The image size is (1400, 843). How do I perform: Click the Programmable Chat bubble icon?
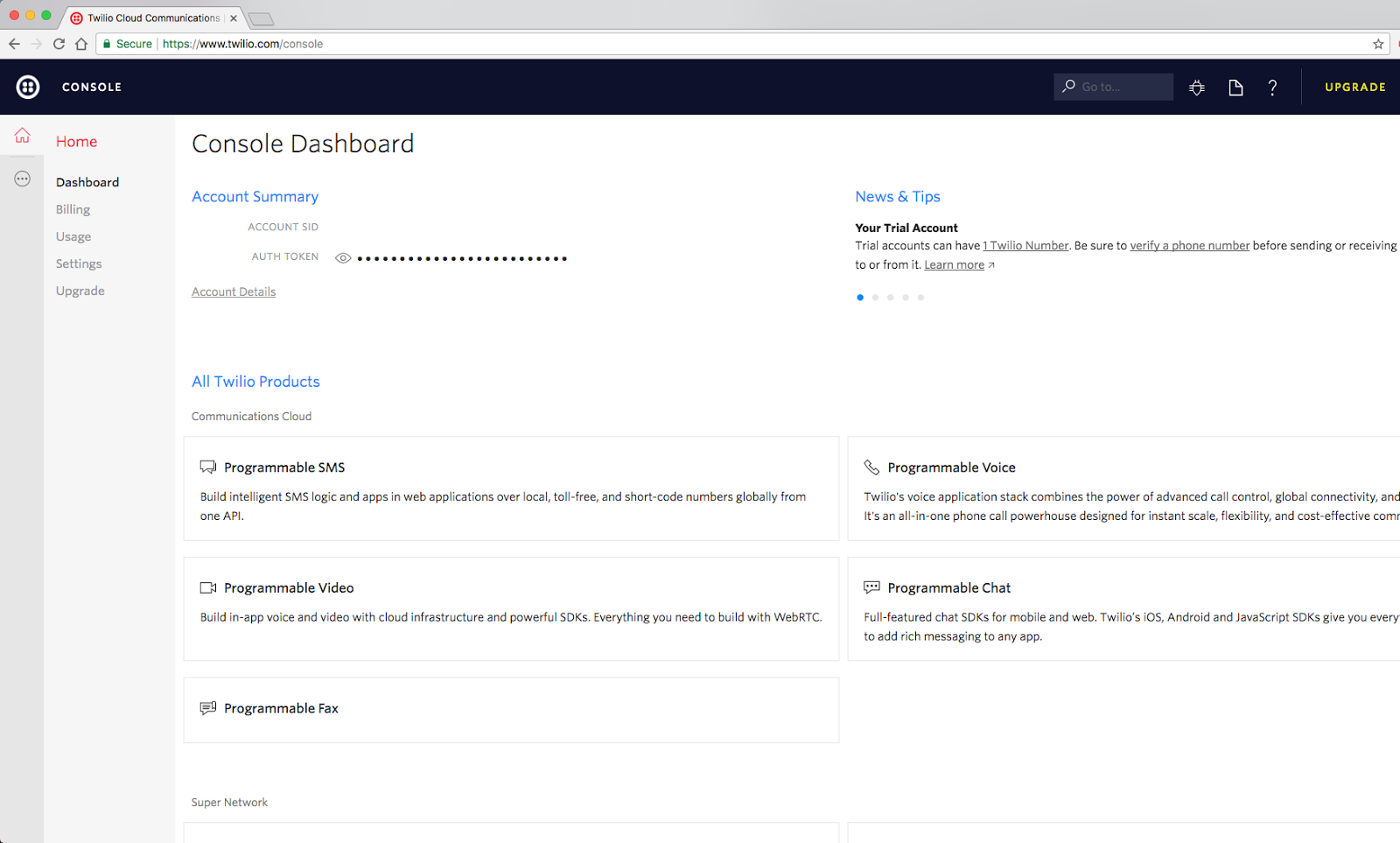[871, 587]
